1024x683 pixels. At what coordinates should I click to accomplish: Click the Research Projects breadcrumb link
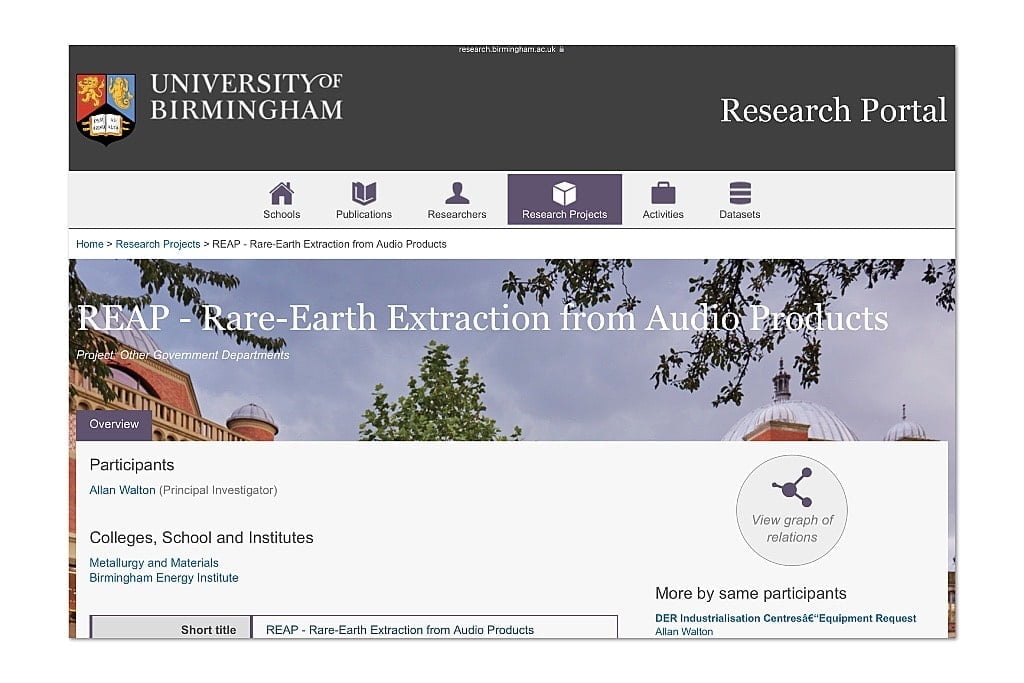click(158, 244)
